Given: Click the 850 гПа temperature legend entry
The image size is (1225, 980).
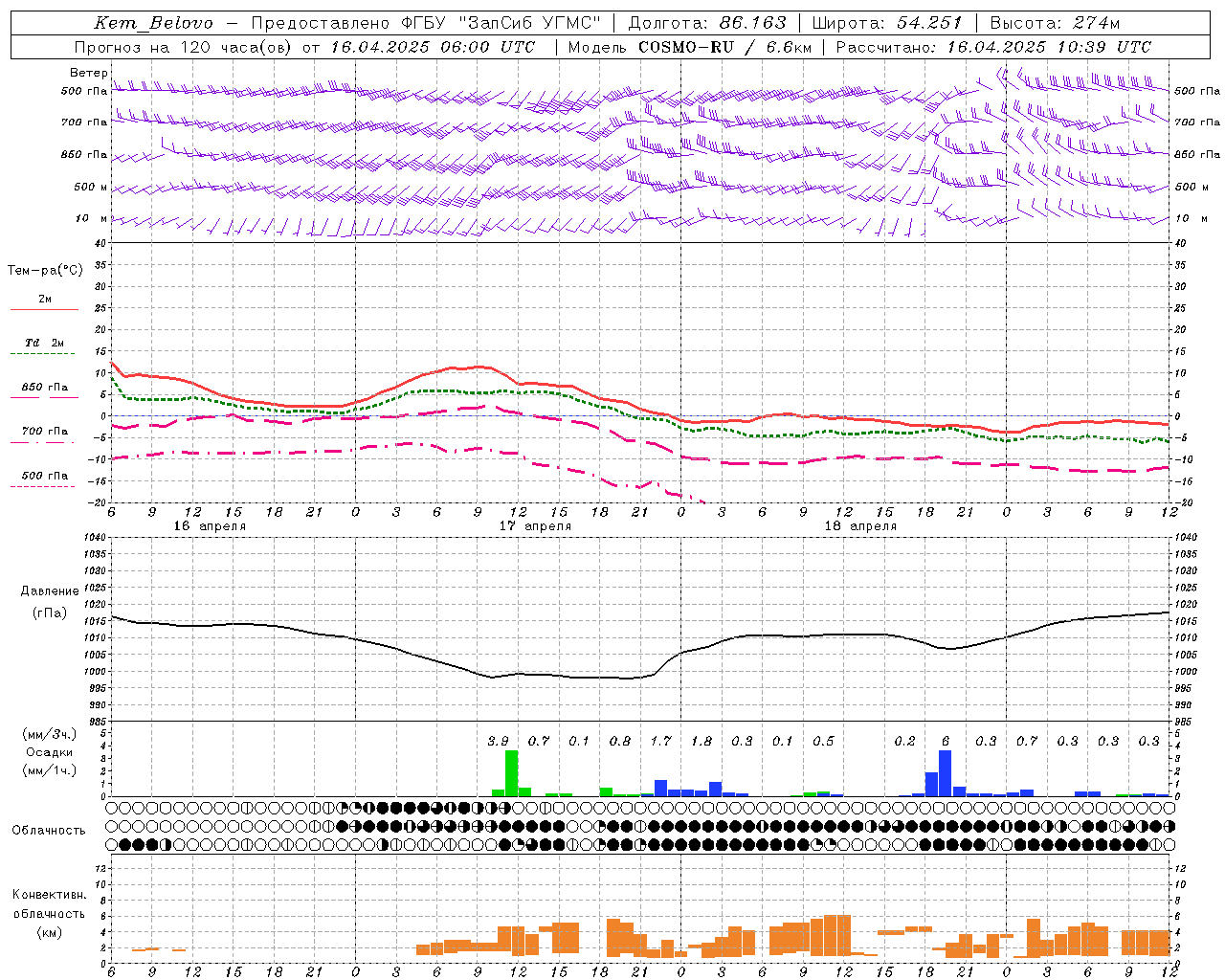Looking at the screenshot, I should point(44,388).
